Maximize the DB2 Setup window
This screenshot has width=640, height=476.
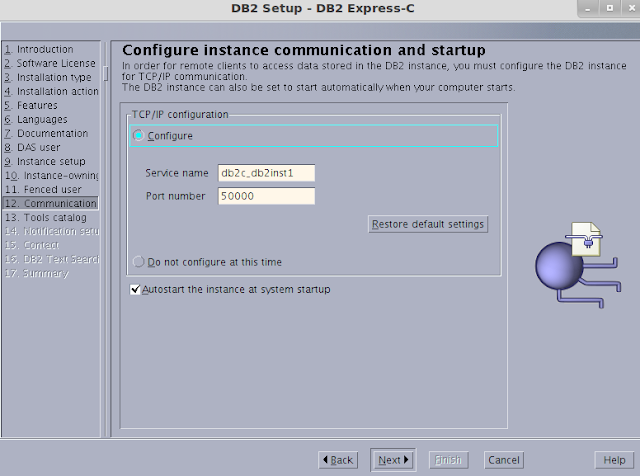pyautogui.click(x=610, y=9)
